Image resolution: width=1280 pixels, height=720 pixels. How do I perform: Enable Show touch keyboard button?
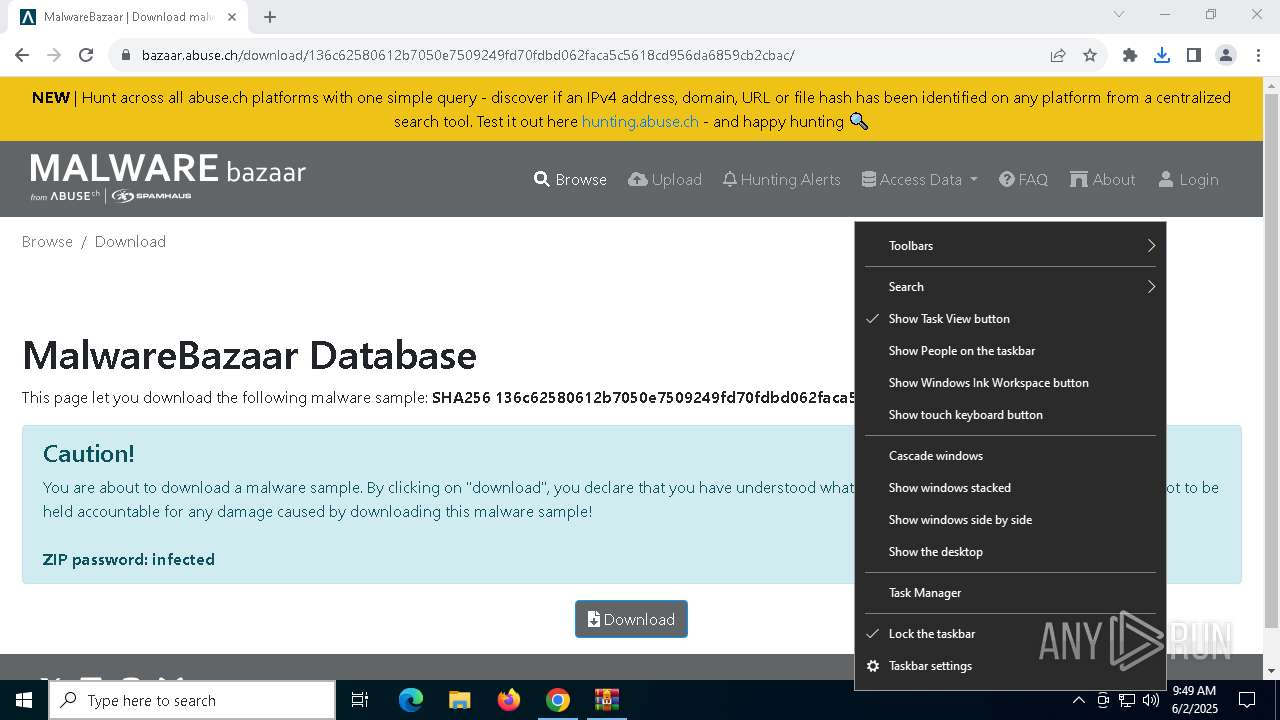[x=1010, y=414]
